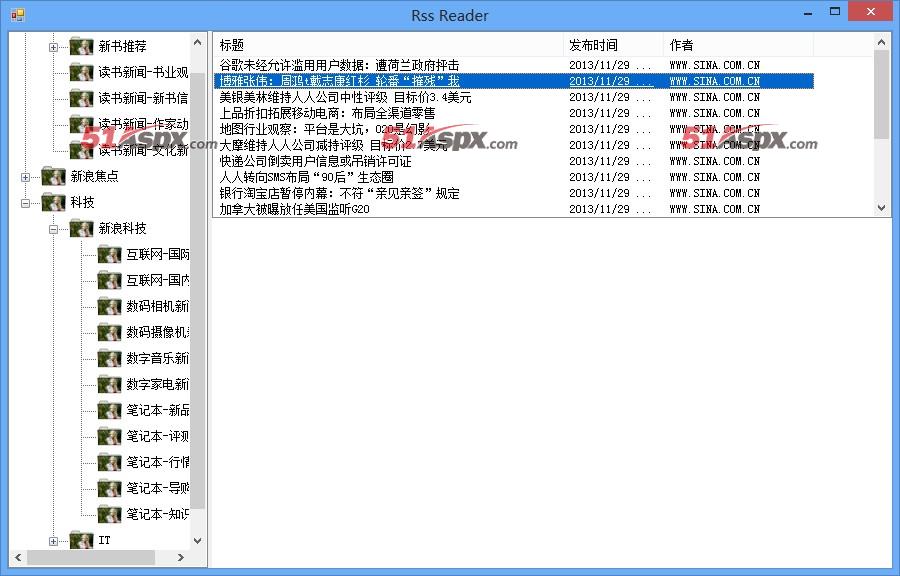The height and width of the screenshot is (576, 900).
Task: Sort by the 标题 column header
Action: 389,45
